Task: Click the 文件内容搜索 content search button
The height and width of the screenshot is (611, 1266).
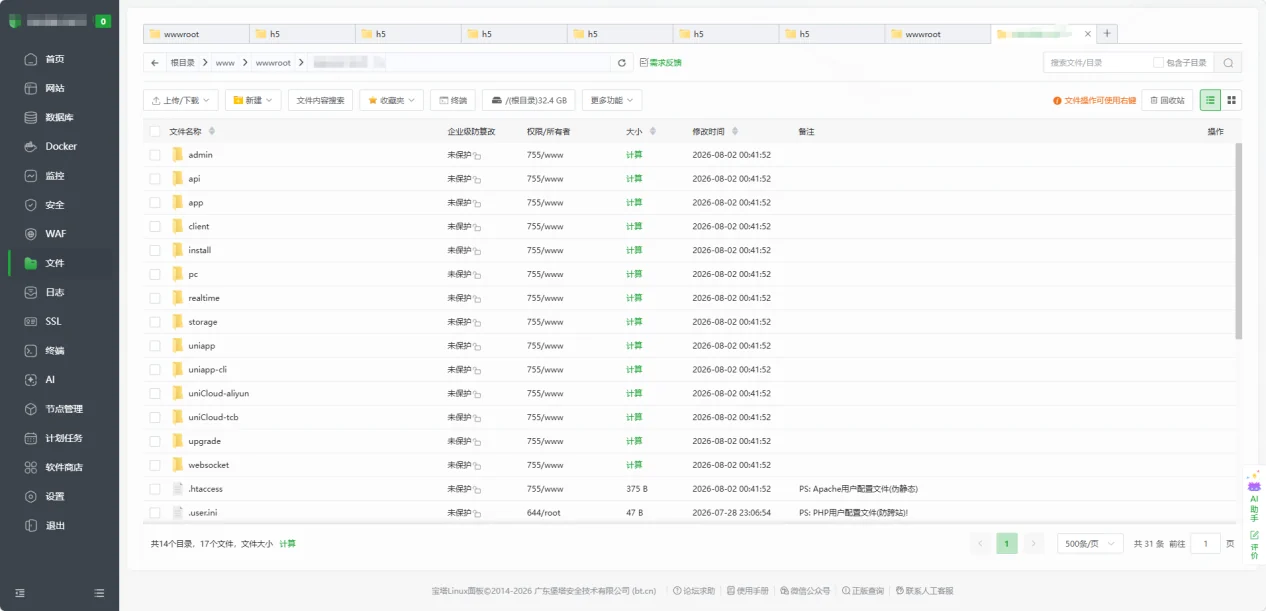Action: [320, 100]
